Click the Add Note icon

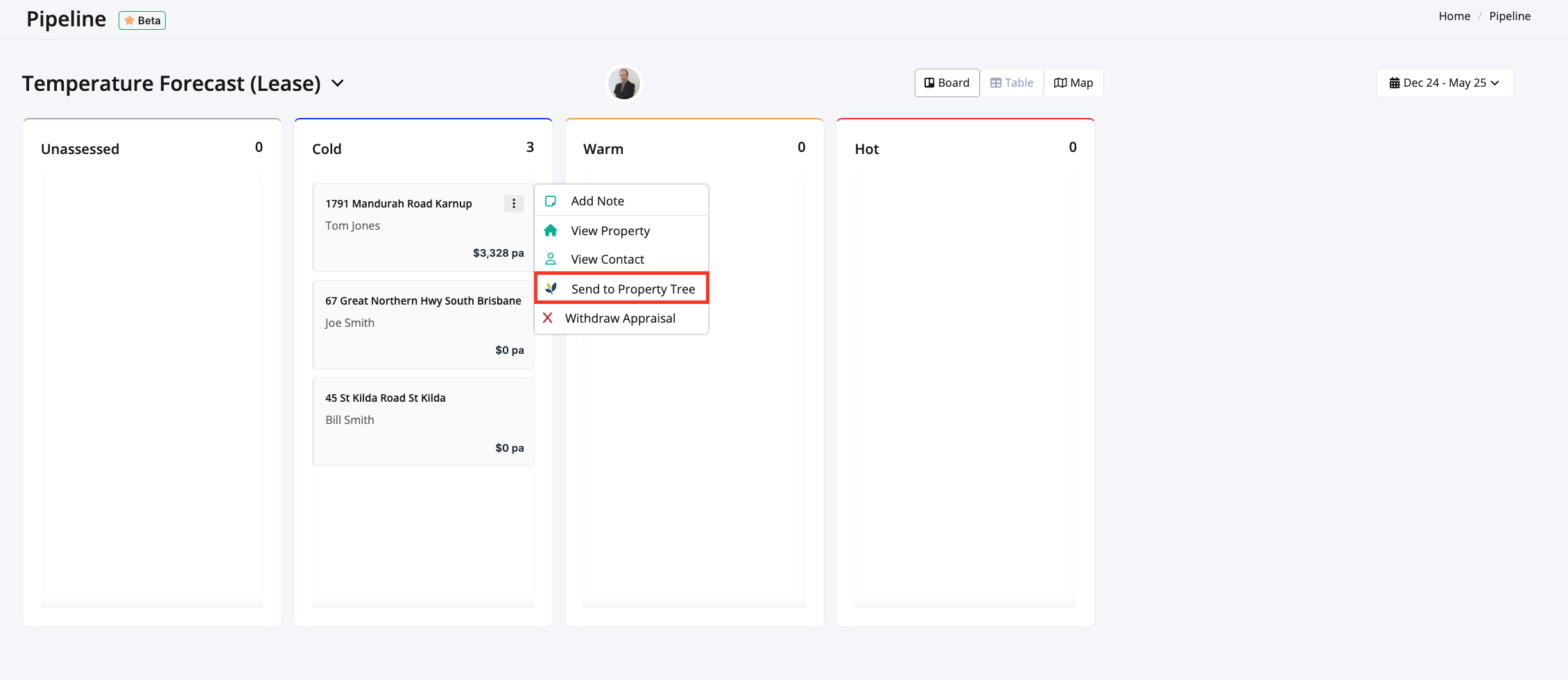tap(551, 201)
